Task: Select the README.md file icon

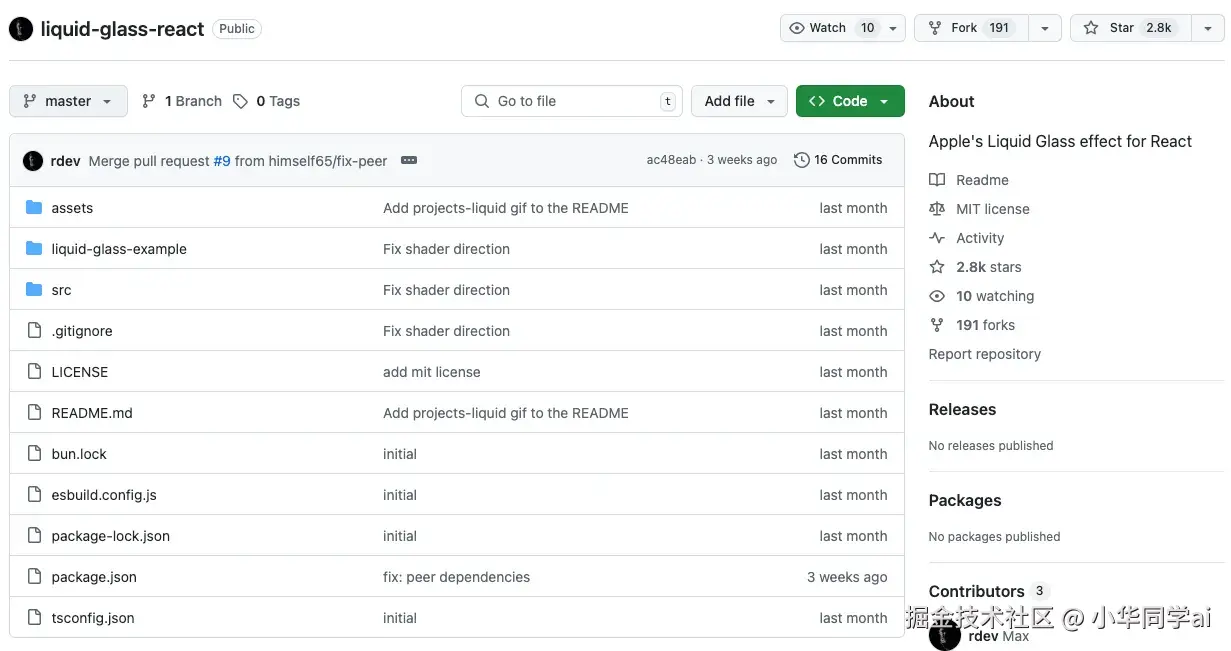Action: [34, 413]
